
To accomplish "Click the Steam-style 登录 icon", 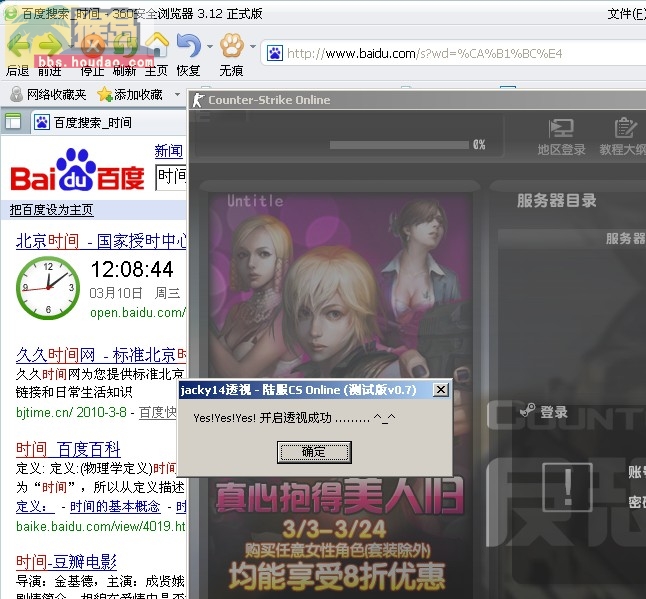I will click(527, 410).
